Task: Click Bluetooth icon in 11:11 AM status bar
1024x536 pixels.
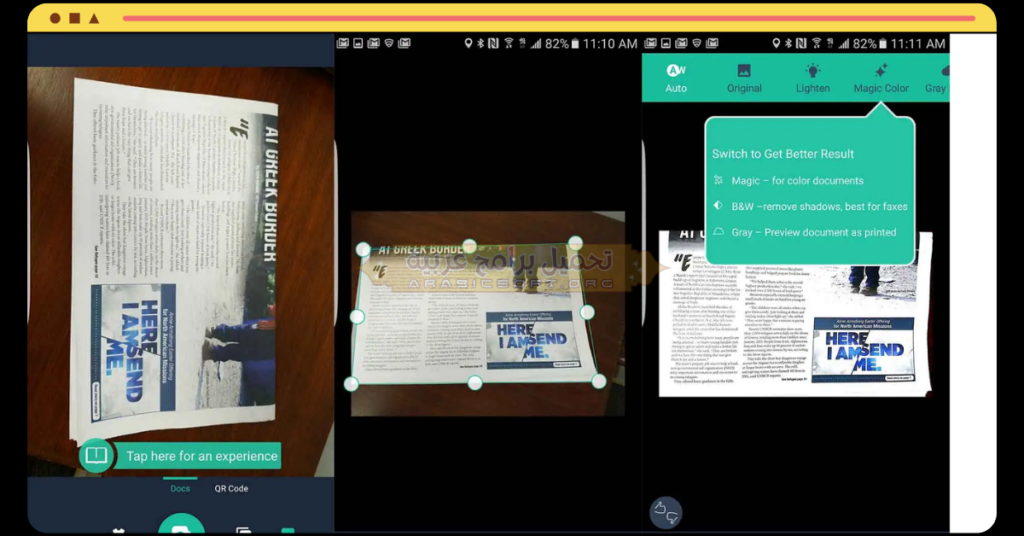Action: (788, 43)
